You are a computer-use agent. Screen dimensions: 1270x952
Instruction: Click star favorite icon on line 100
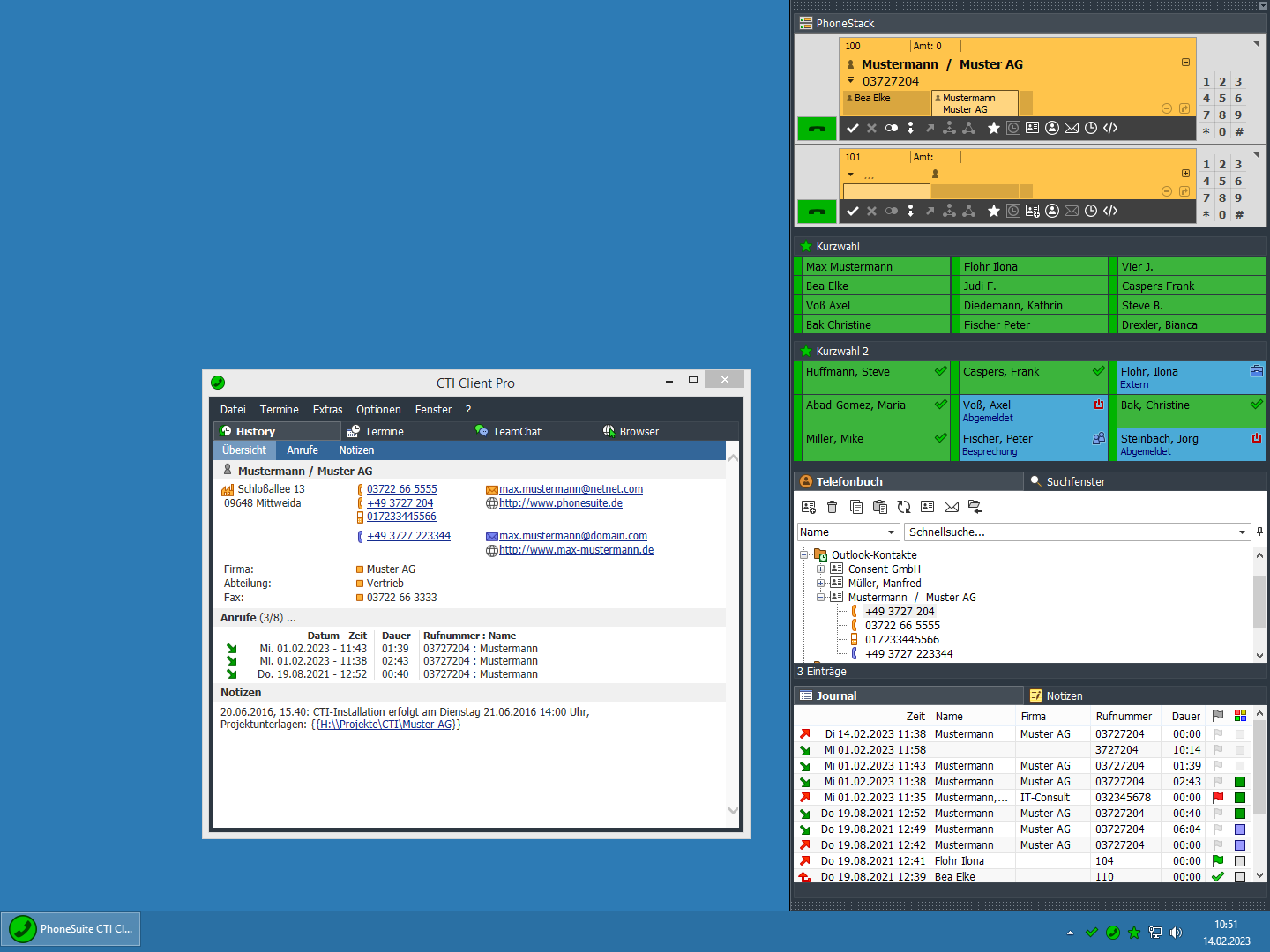point(993,129)
